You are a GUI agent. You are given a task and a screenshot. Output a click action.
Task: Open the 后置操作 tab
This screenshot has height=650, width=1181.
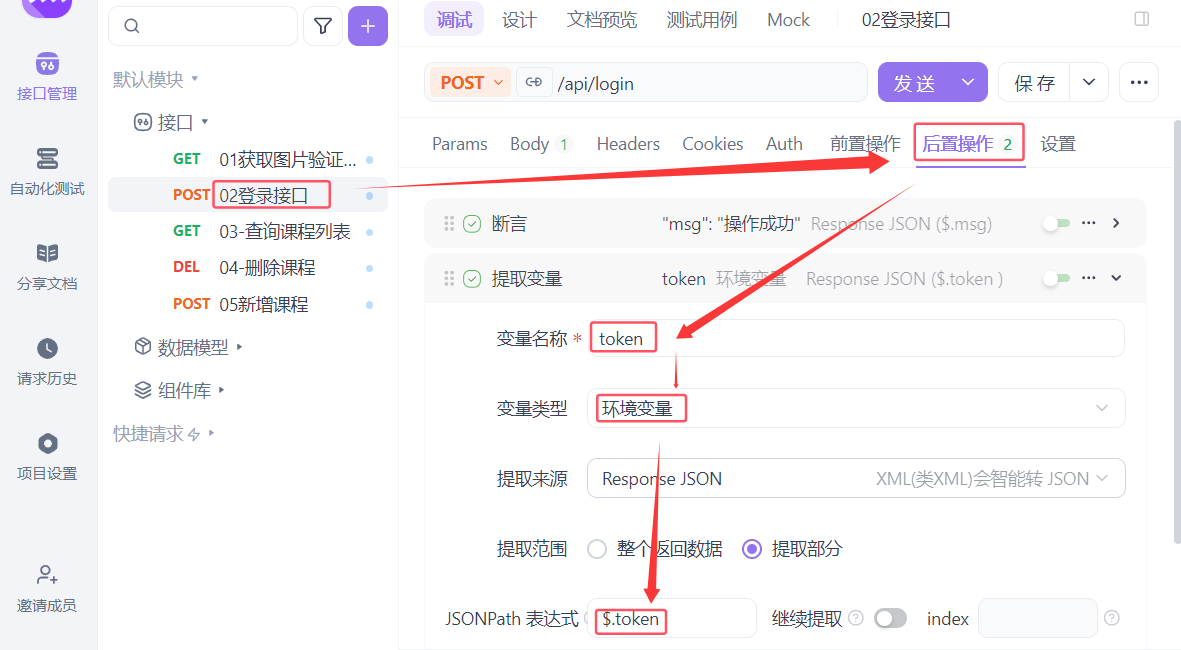tap(969, 143)
